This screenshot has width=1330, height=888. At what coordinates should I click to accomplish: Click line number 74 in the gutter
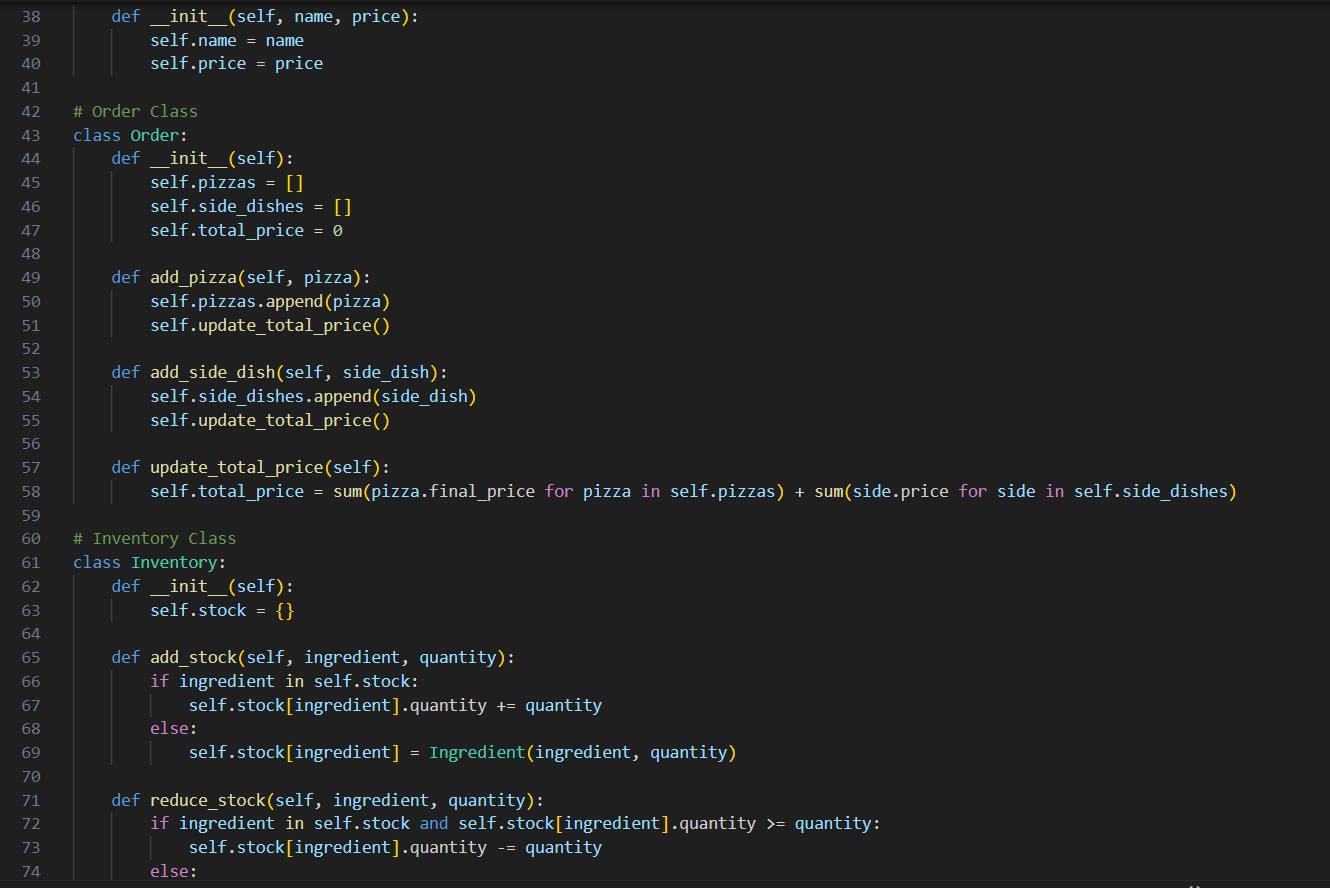coord(30,871)
